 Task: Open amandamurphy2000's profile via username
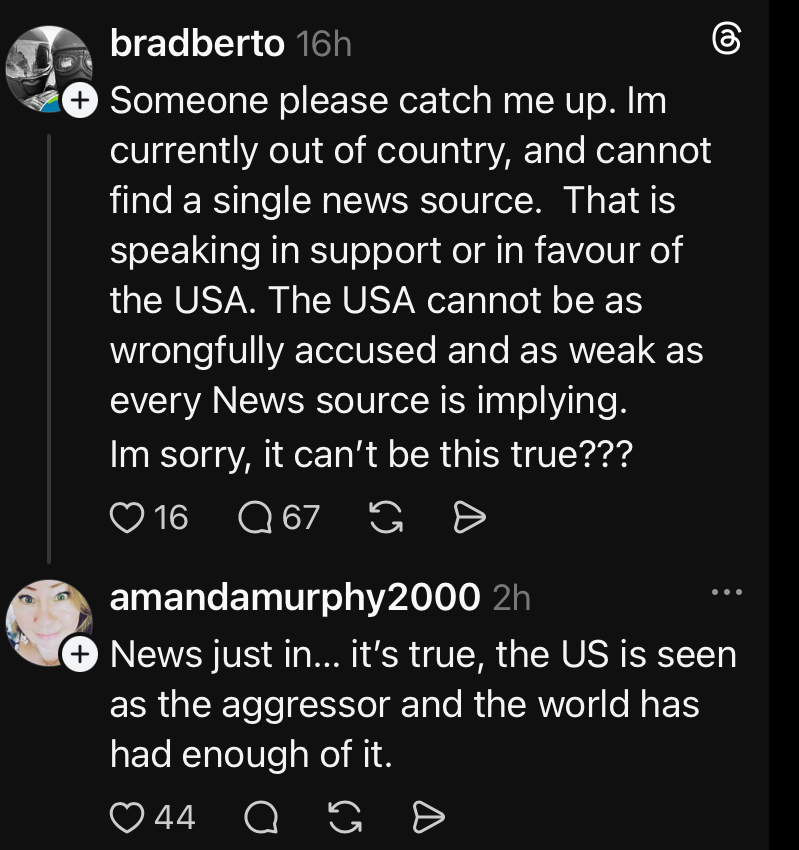(295, 598)
